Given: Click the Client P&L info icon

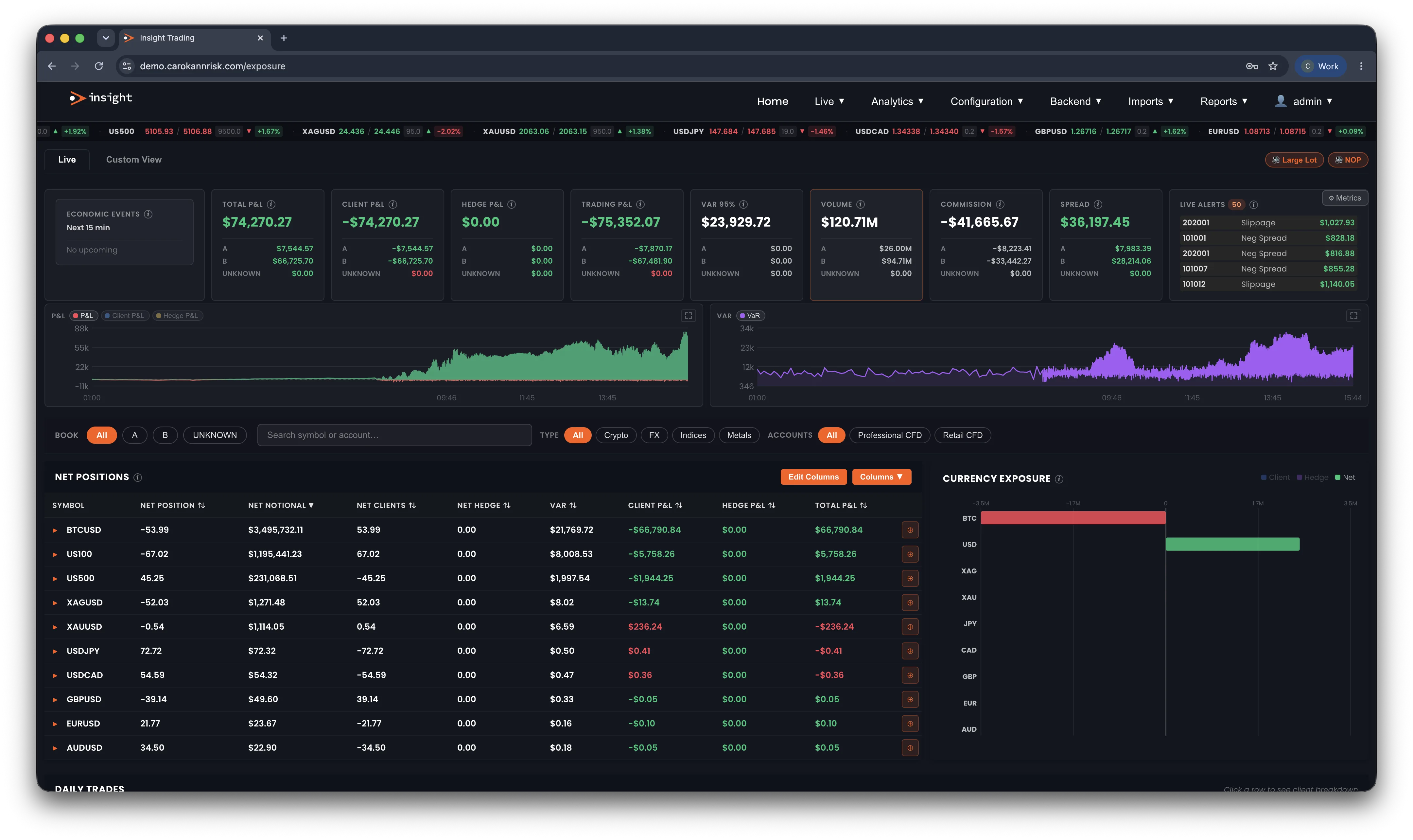Looking at the screenshot, I should tap(393, 204).
